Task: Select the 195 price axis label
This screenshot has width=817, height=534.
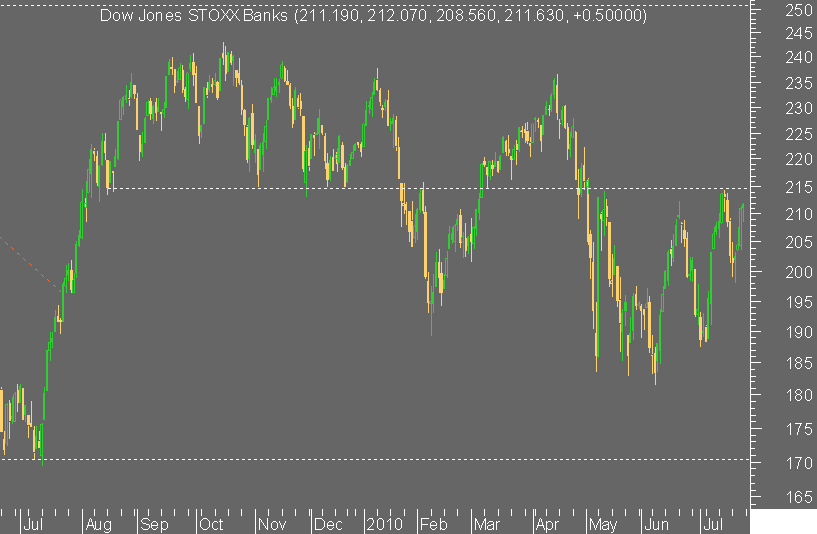Action: click(798, 302)
